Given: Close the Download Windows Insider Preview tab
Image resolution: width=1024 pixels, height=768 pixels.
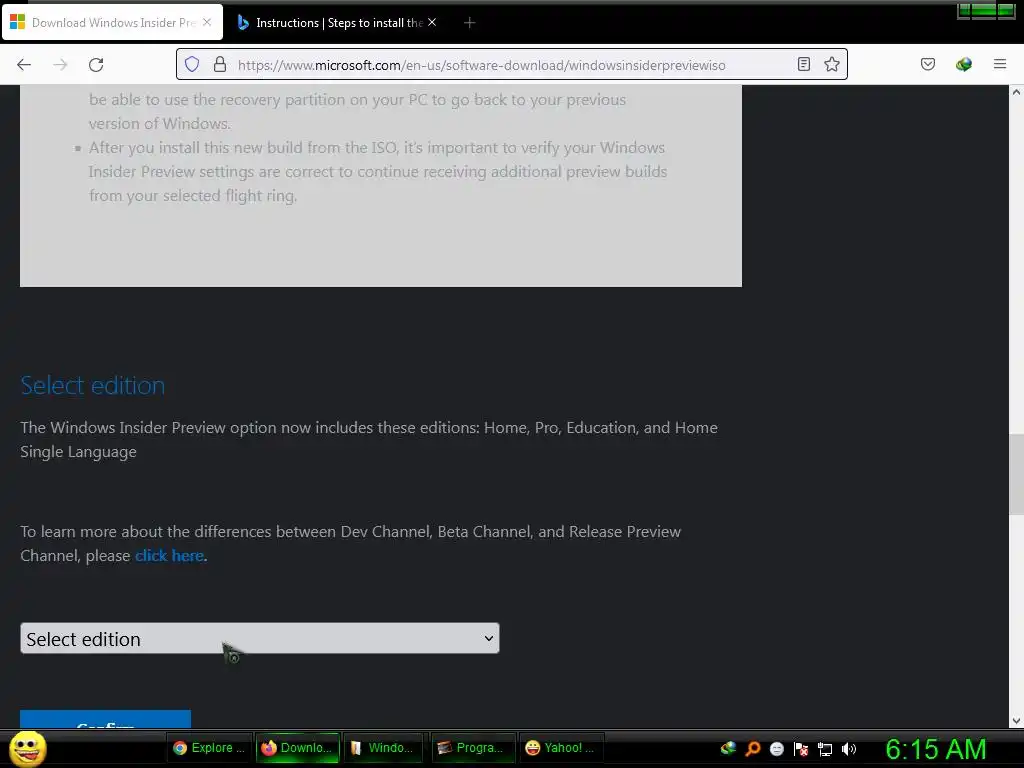Looking at the screenshot, I should [x=207, y=22].
